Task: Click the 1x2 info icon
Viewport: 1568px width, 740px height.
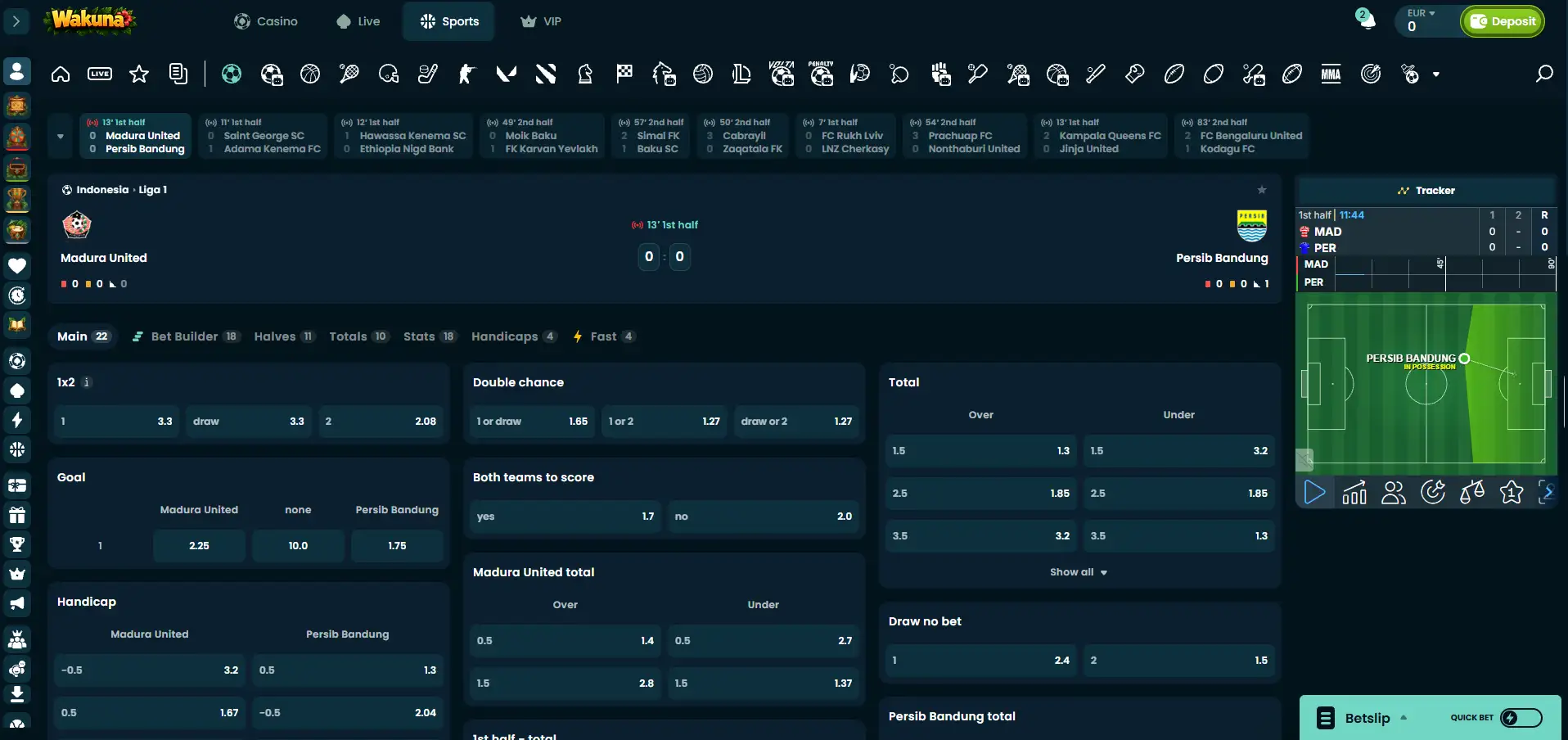Action: (87, 382)
